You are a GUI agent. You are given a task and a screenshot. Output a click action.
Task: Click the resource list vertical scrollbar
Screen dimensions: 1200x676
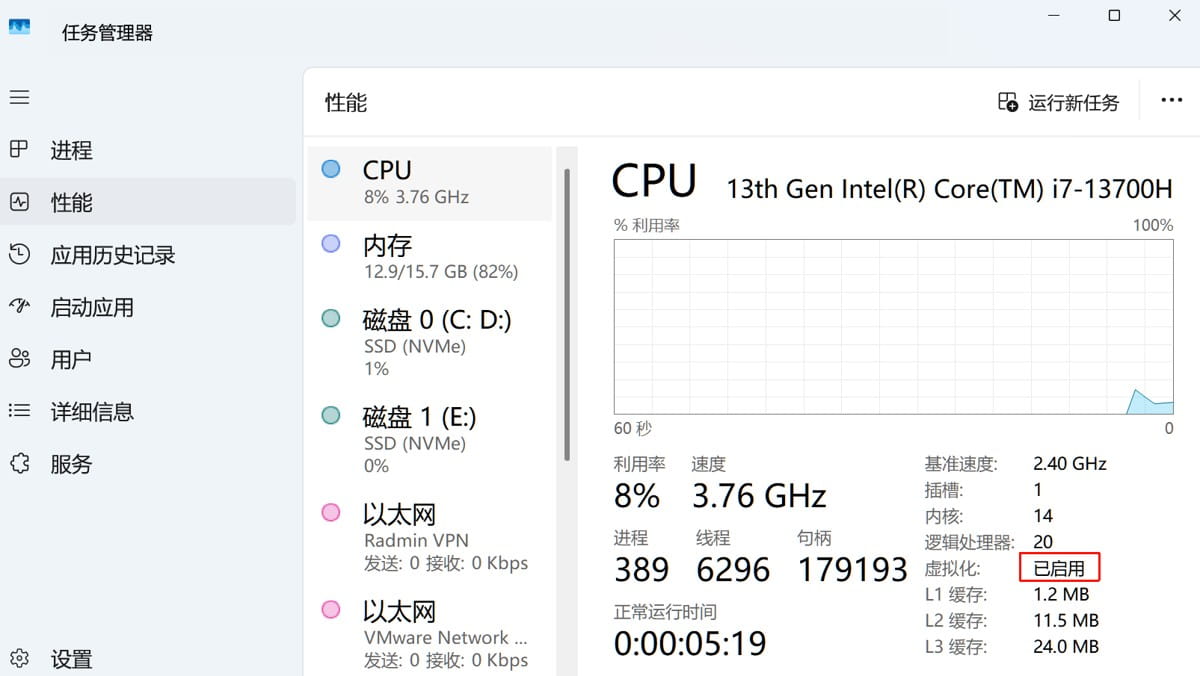coord(568,315)
